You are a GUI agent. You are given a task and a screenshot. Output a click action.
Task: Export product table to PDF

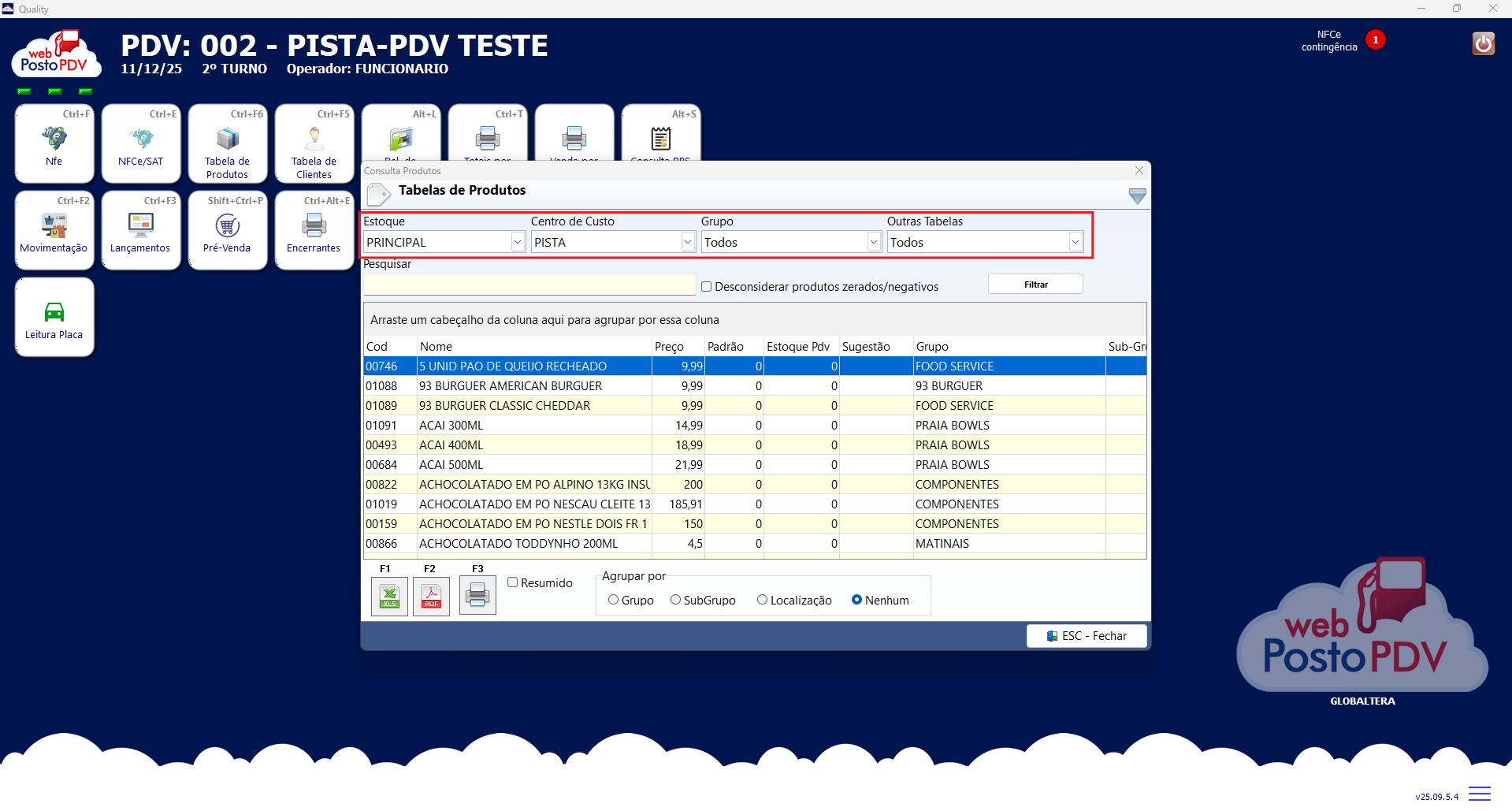coord(431,596)
